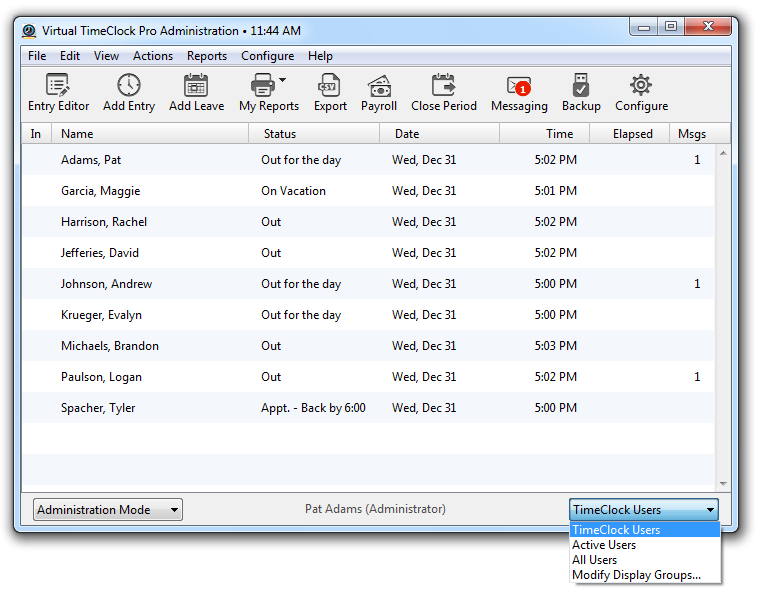Maximize the Virtual TimeClock window
This screenshot has width=757, height=592.
coord(670,27)
